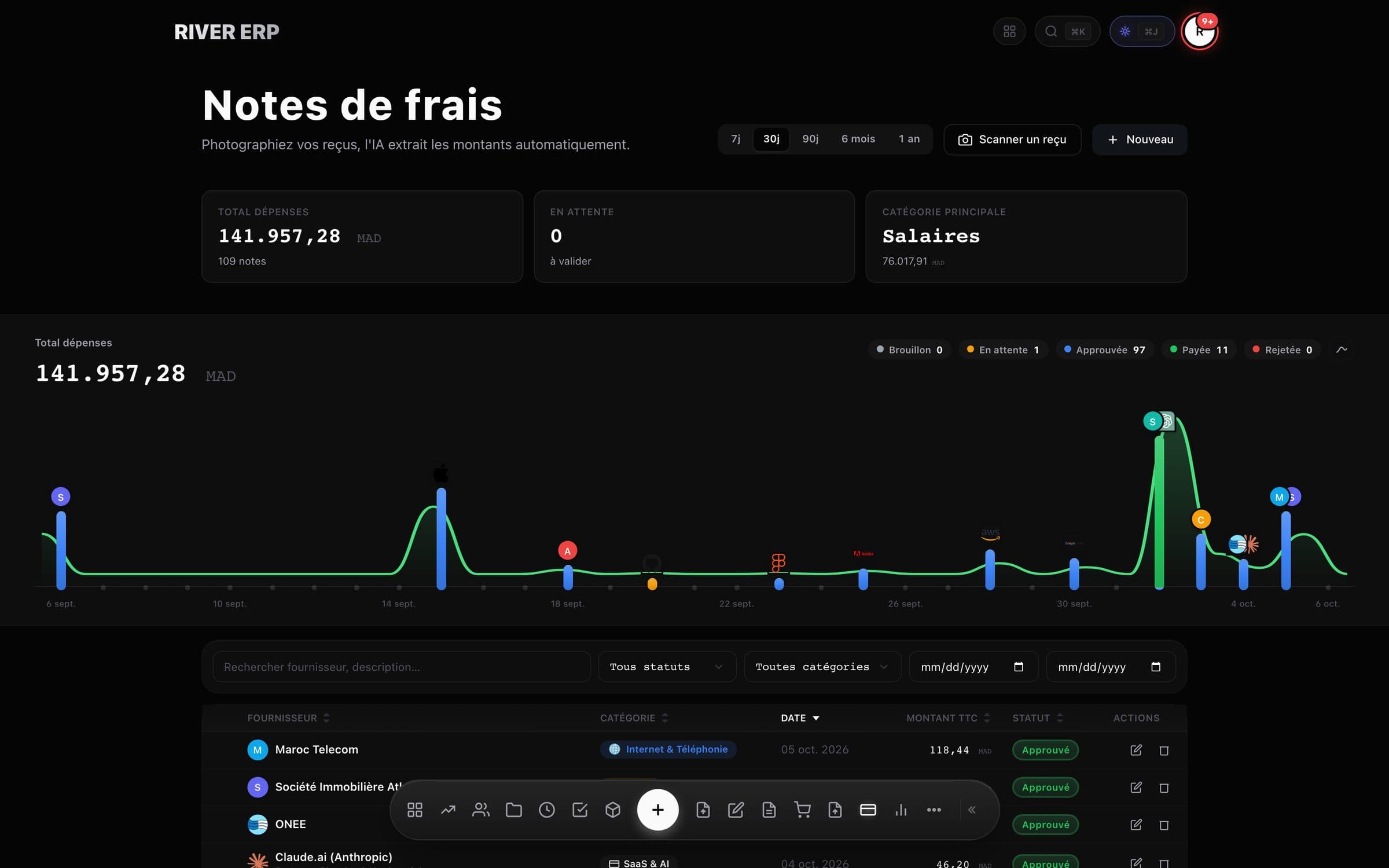The image size is (1389, 868).
Task: Click the Nouveau button
Action: click(x=1140, y=139)
